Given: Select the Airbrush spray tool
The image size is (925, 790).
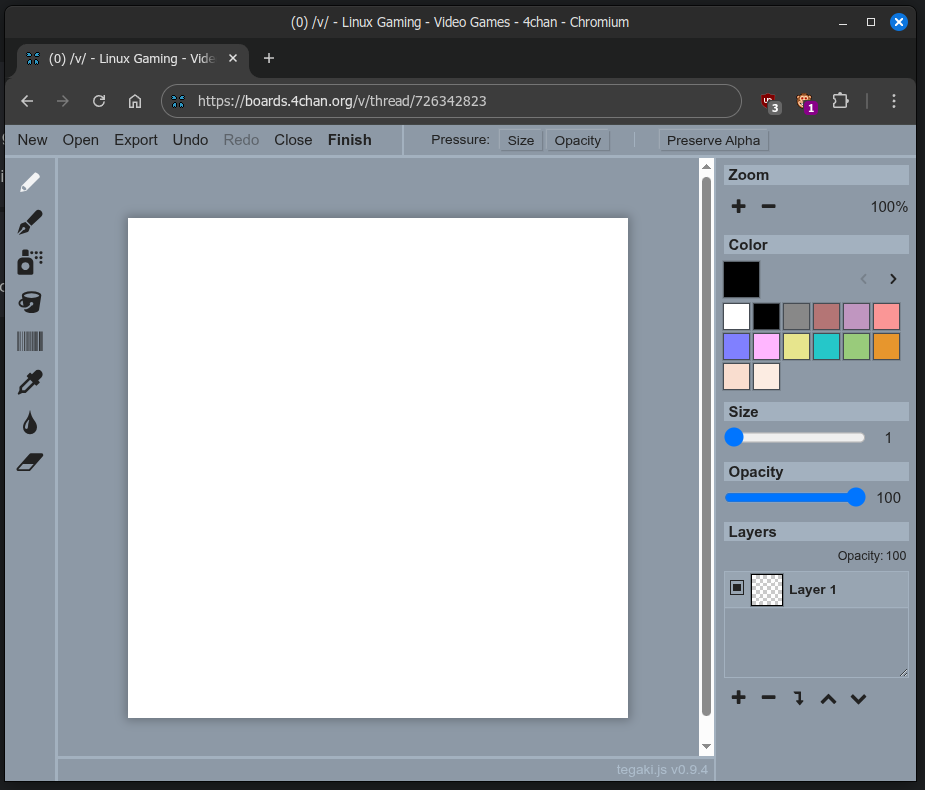Looking at the screenshot, I should click(x=30, y=262).
